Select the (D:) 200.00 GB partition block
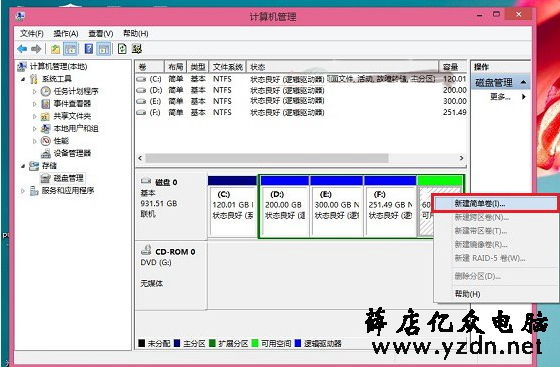560x367 pixels. [x=285, y=206]
